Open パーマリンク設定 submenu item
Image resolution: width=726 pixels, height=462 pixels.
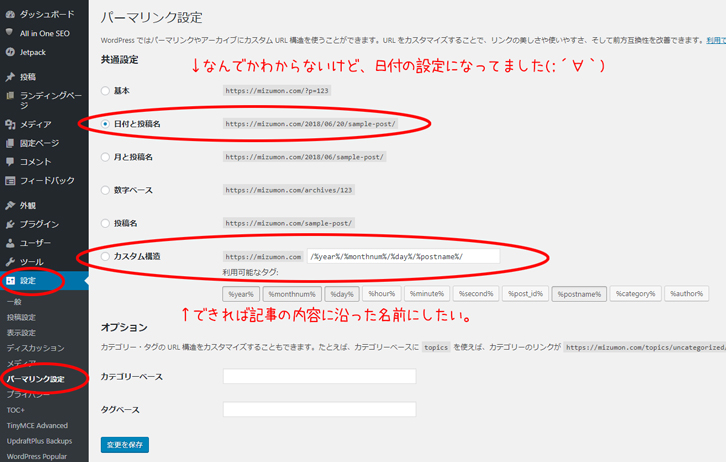coord(36,379)
